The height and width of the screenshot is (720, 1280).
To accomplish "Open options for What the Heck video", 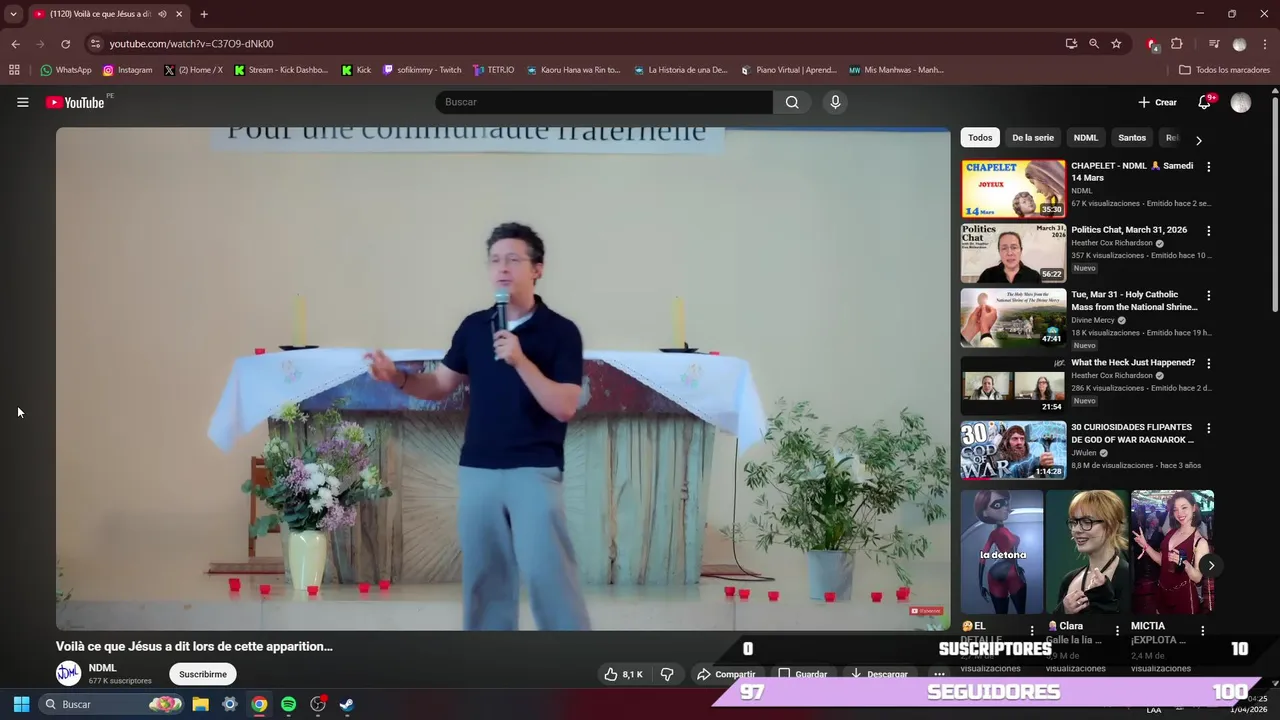I will (x=1208, y=363).
